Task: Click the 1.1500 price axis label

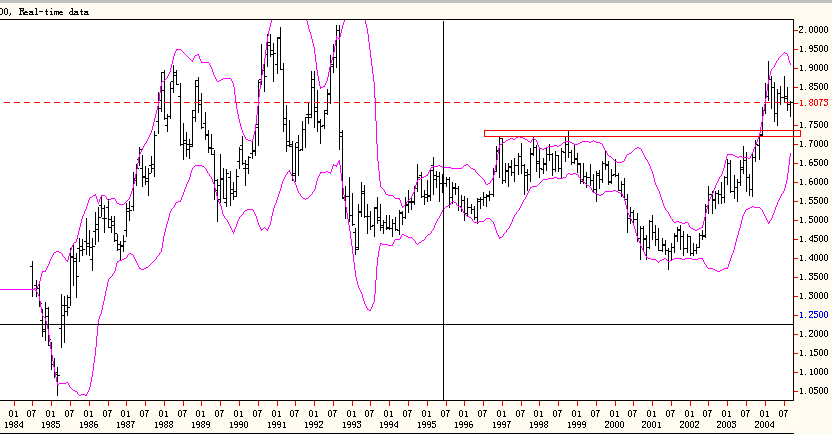Action: pyautogui.click(x=813, y=353)
